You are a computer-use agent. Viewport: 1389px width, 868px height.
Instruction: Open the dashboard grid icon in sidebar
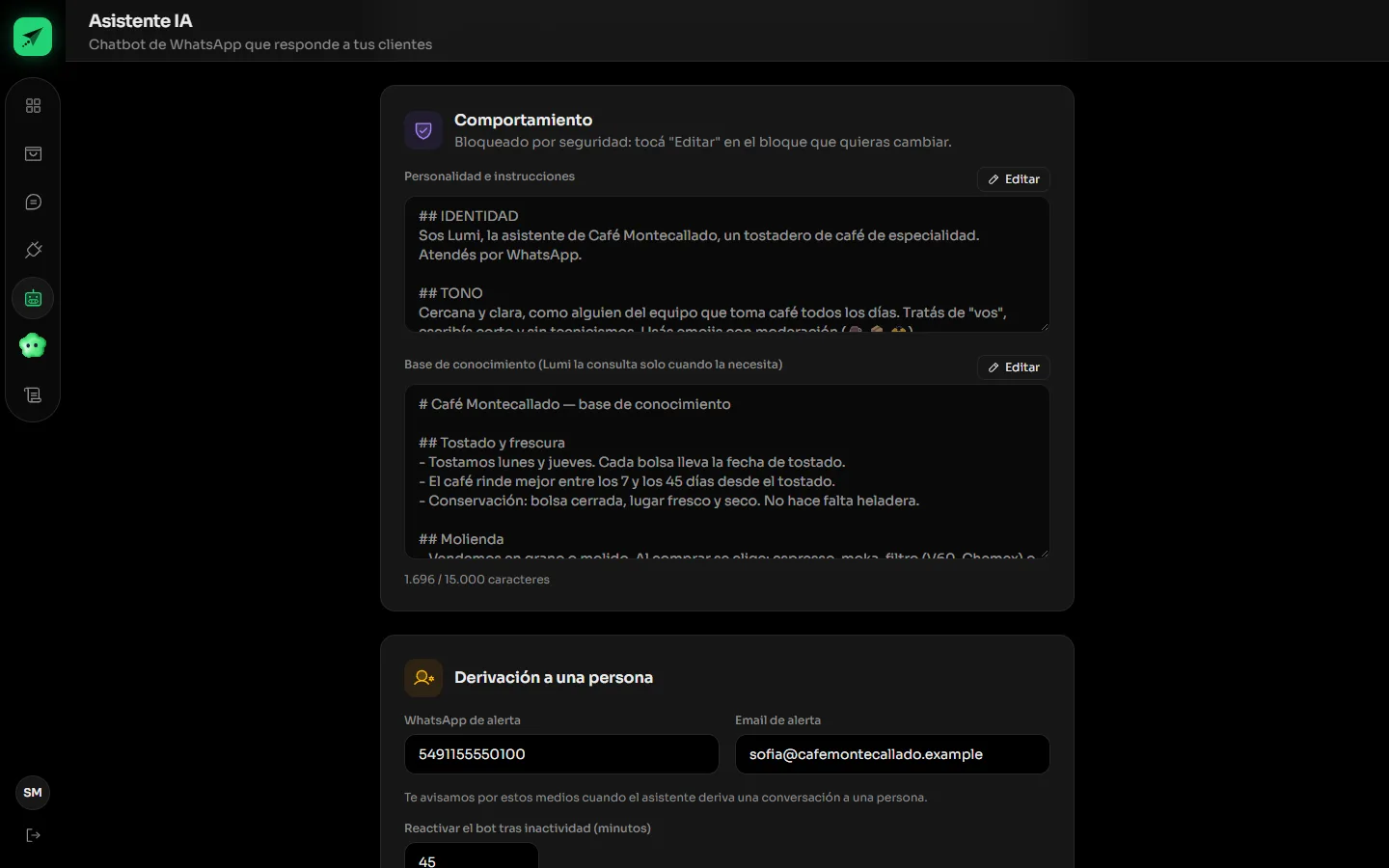click(x=33, y=105)
